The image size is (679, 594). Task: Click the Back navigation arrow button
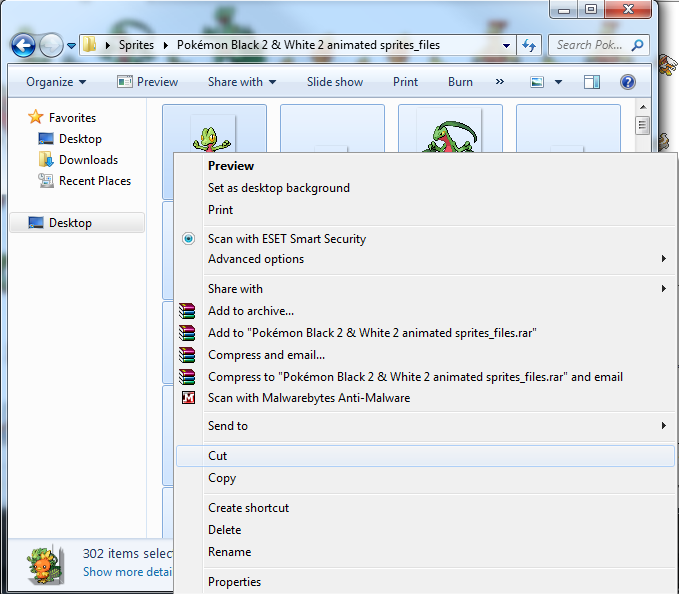pyautogui.click(x=23, y=45)
